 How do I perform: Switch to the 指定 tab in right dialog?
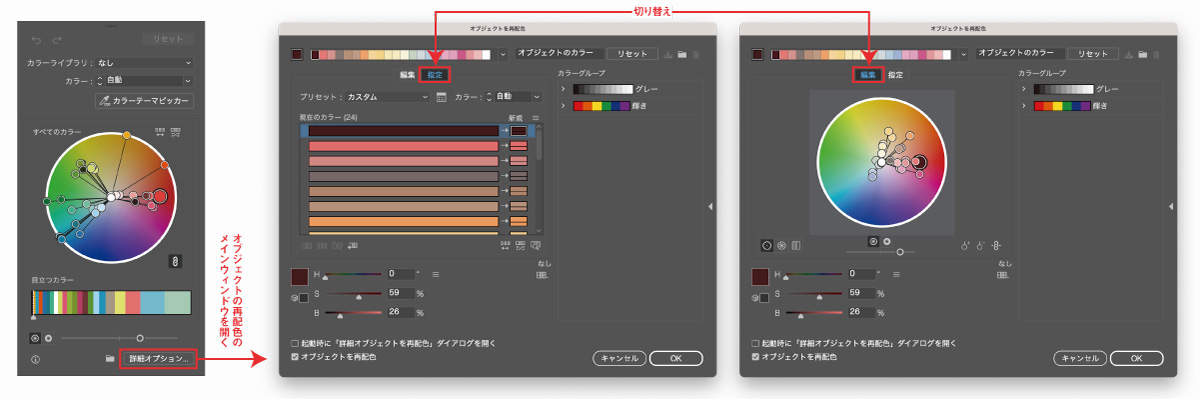tap(896, 75)
